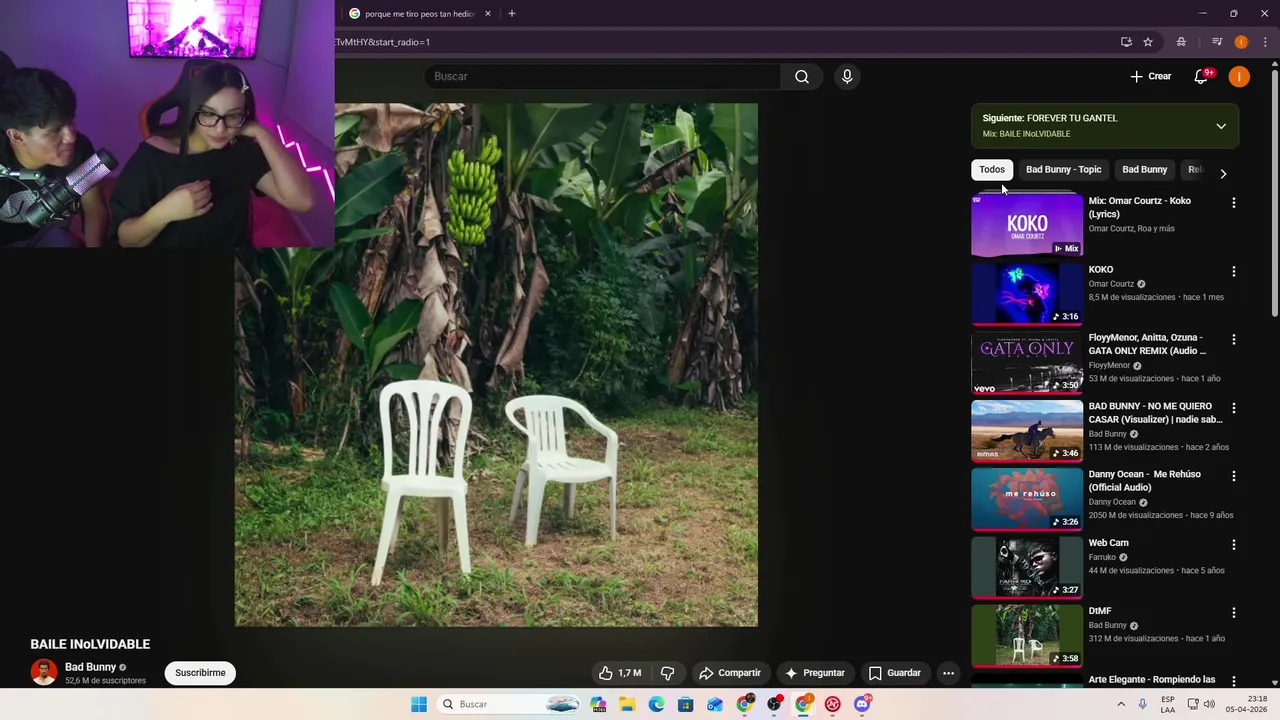Focus the YouTube Buscar search field
The image size is (1280, 720).
tap(605, 76)
